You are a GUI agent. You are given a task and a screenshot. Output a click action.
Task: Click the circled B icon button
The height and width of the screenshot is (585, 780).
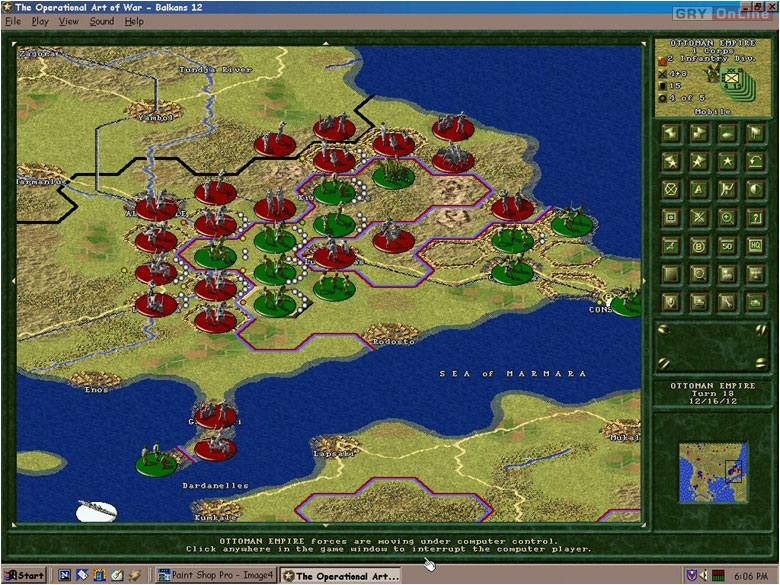[x=699, y=246]
